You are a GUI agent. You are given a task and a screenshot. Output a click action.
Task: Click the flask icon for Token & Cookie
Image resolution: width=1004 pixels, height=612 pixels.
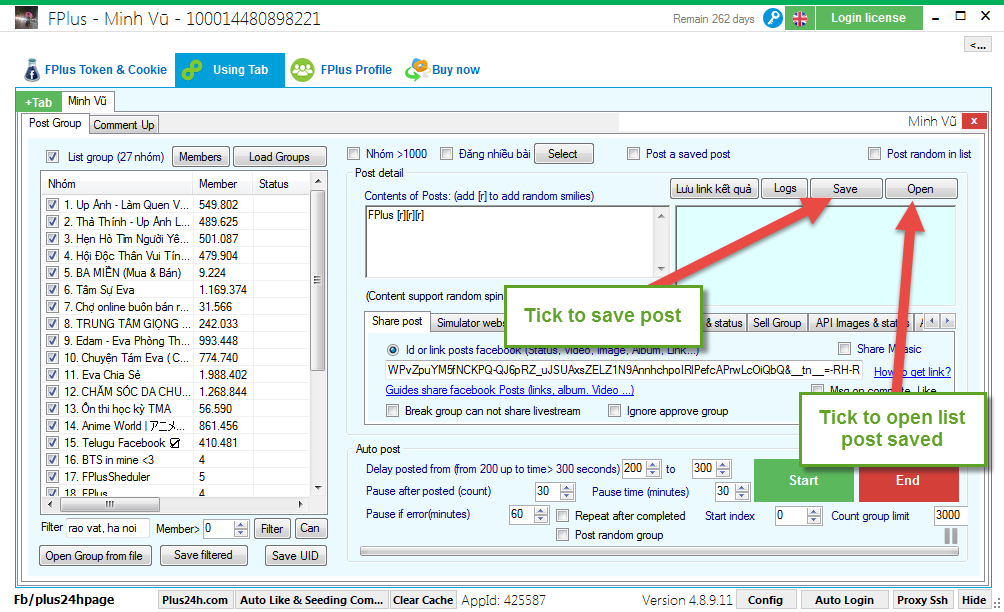31,70
